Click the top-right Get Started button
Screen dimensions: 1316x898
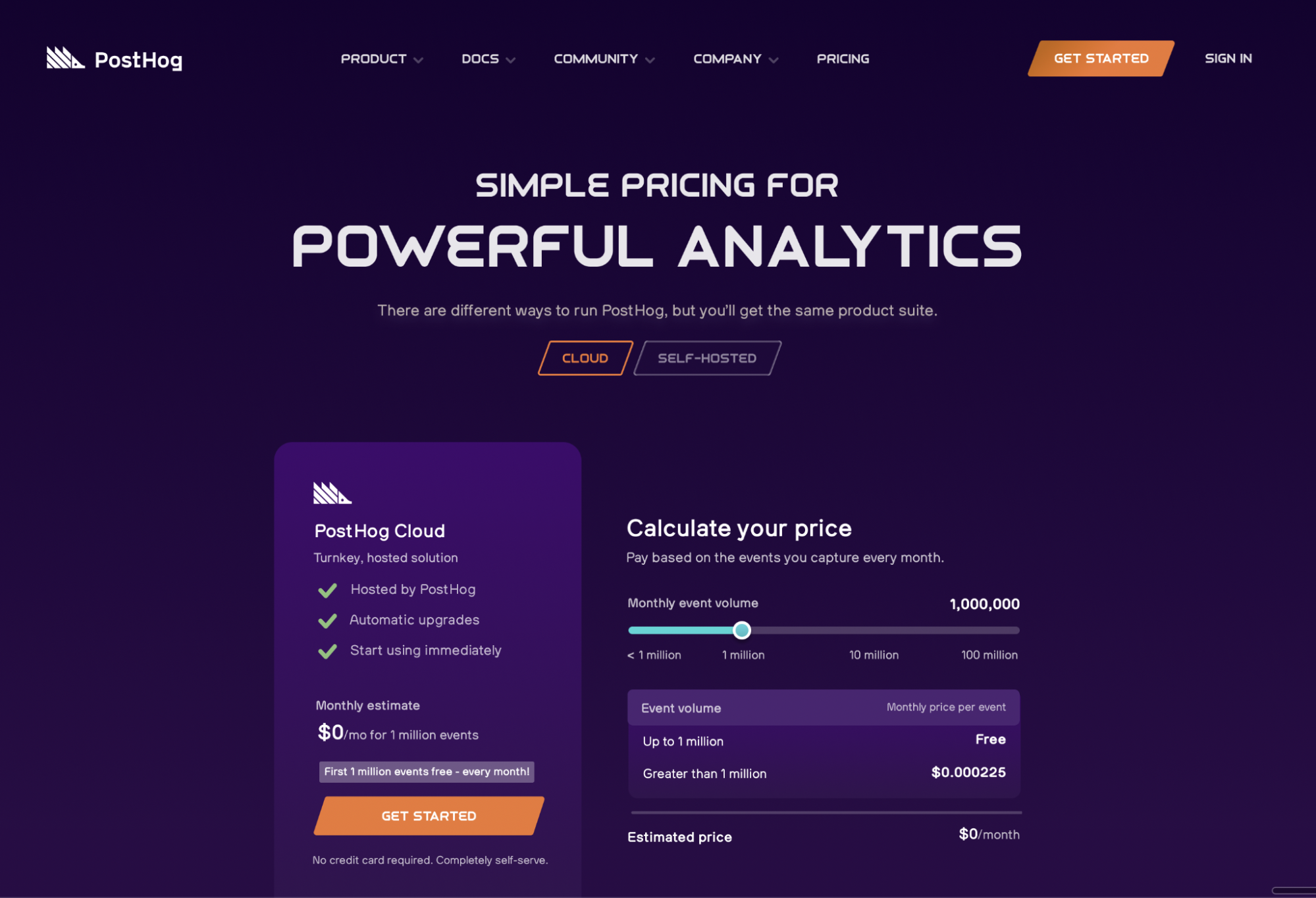1098,58
